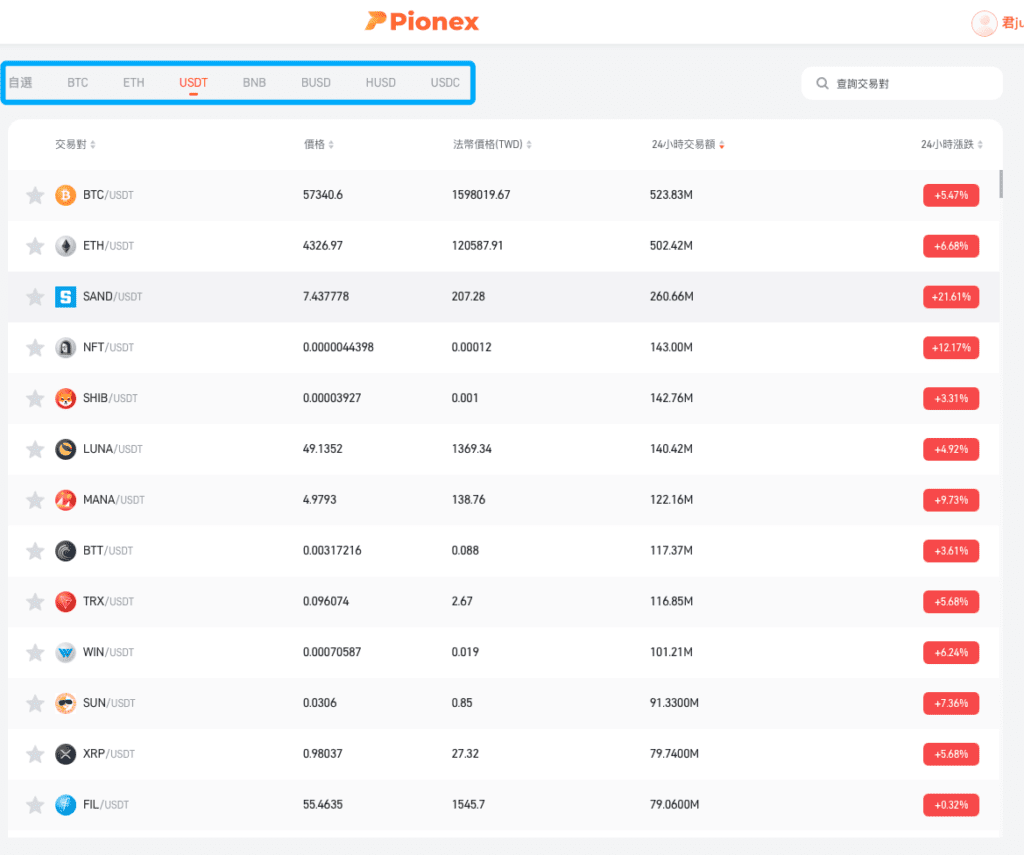The image size is (1024, 855).
Task: Favorite ETH/USDT with its star
Action: coord(35,246)
